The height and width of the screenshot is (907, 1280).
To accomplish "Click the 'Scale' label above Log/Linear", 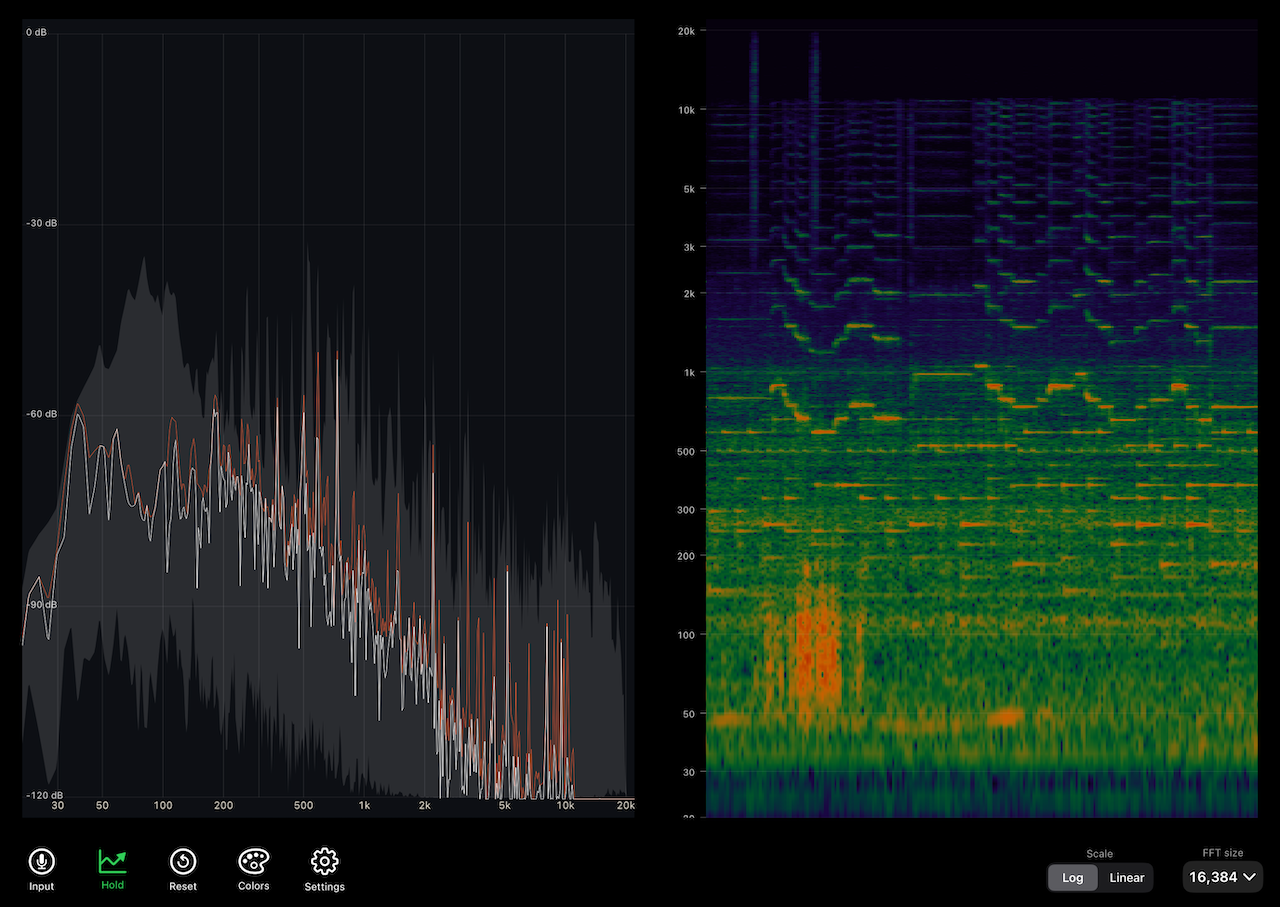I will [x=1099, y=854].
